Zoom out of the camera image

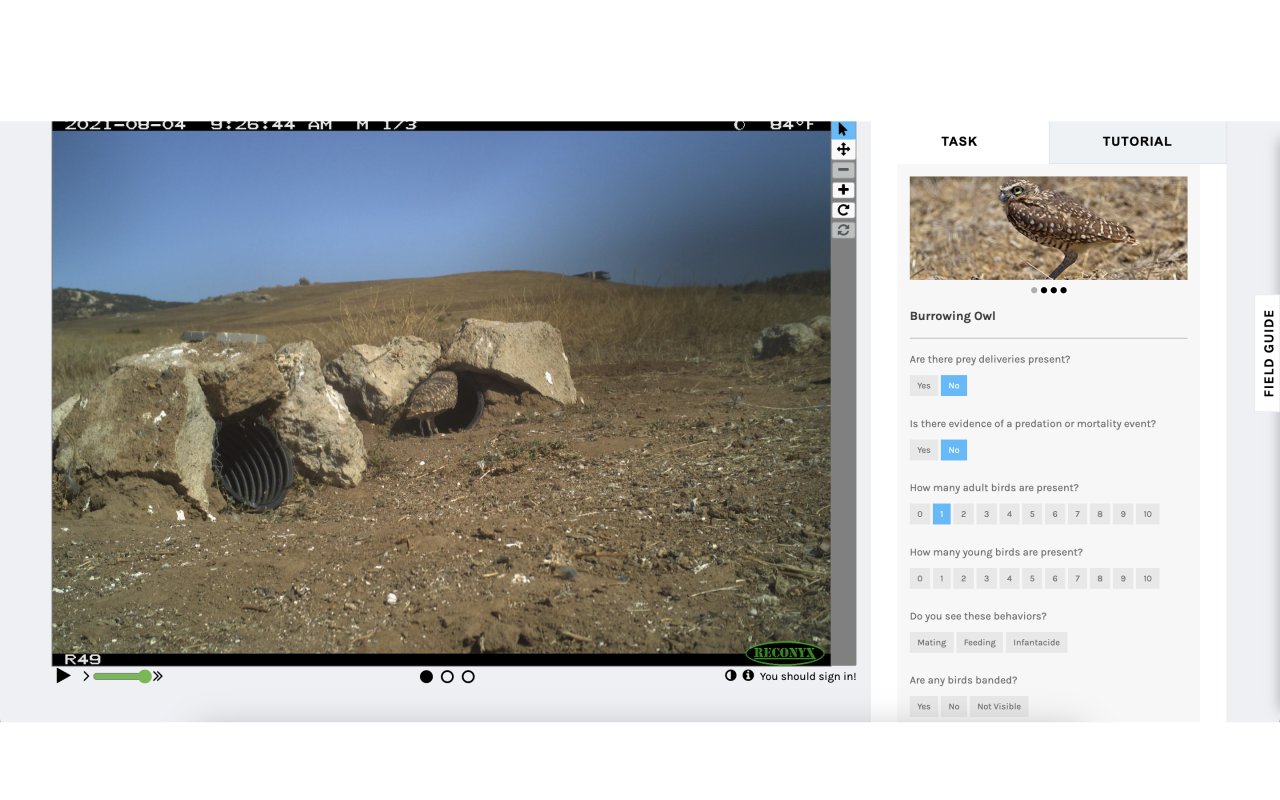(x=843, y=170)
